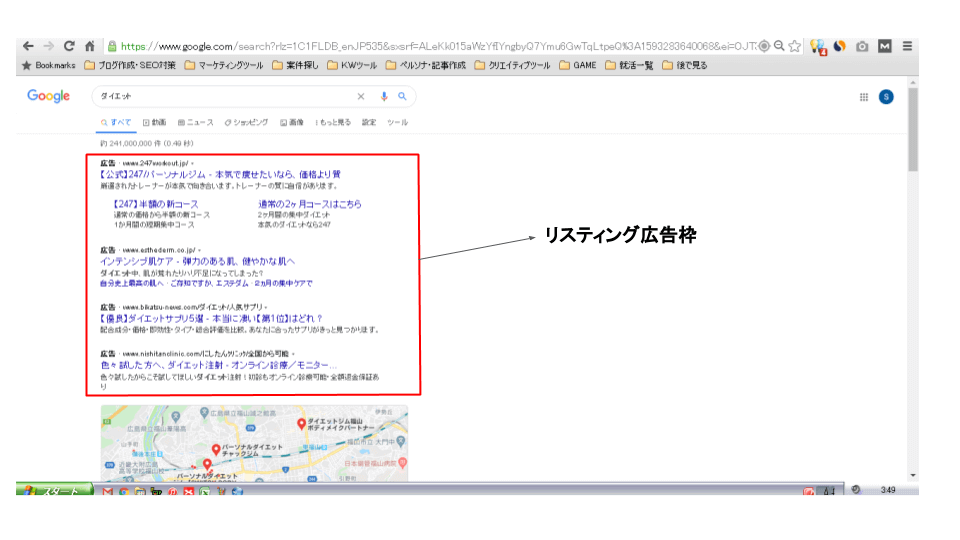The image size is (960, 540).
Task: Clear the search box with the X icon
Action: [361, 97]
